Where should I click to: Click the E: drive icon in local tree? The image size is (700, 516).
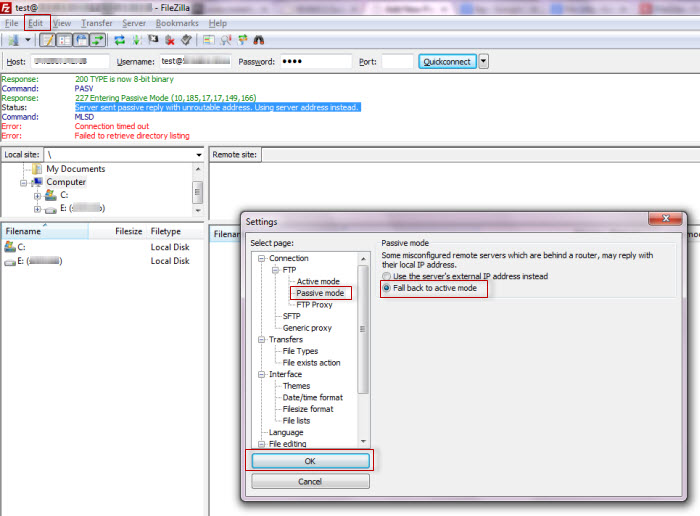pos(51,209)
